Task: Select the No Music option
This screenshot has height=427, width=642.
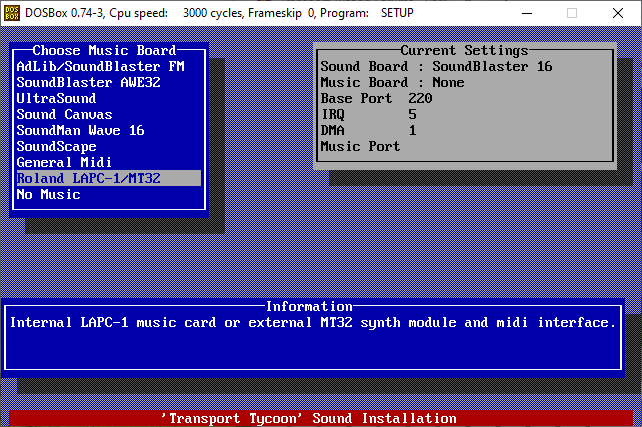Action: (x=48, y=194)
